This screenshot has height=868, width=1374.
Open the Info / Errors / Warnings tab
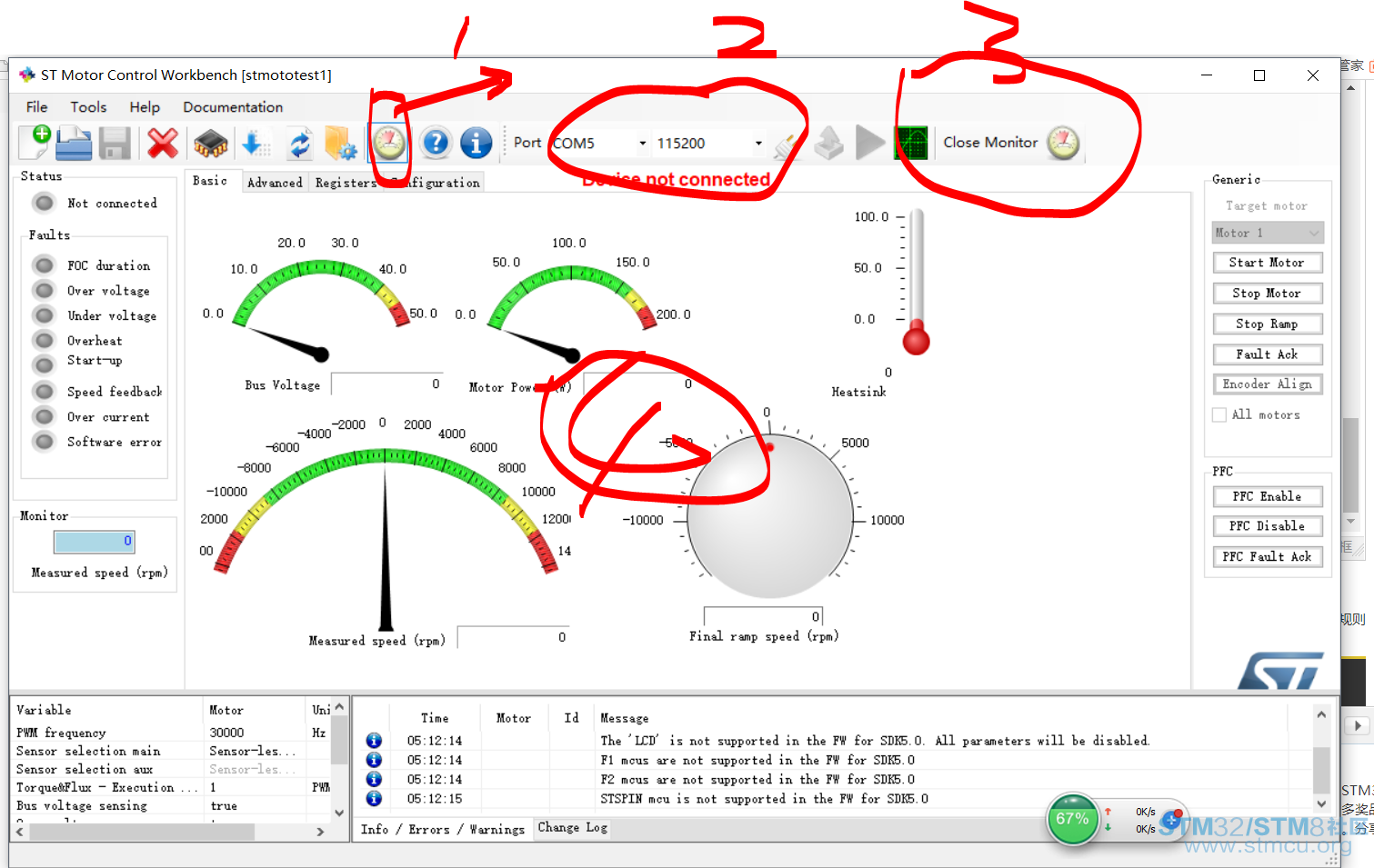(x=443, y=829)
